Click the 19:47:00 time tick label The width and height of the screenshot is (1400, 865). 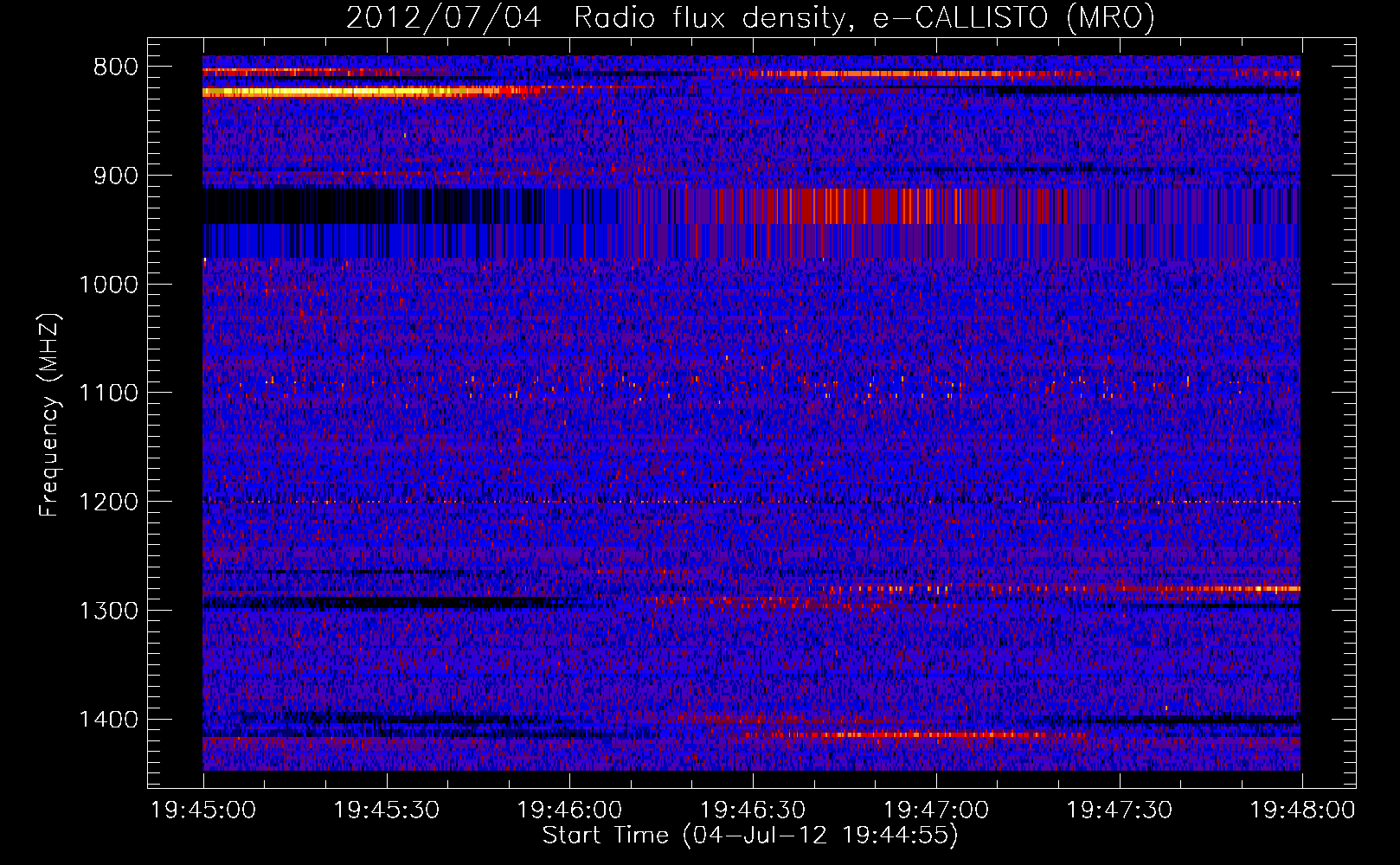(x=936, y=811)
